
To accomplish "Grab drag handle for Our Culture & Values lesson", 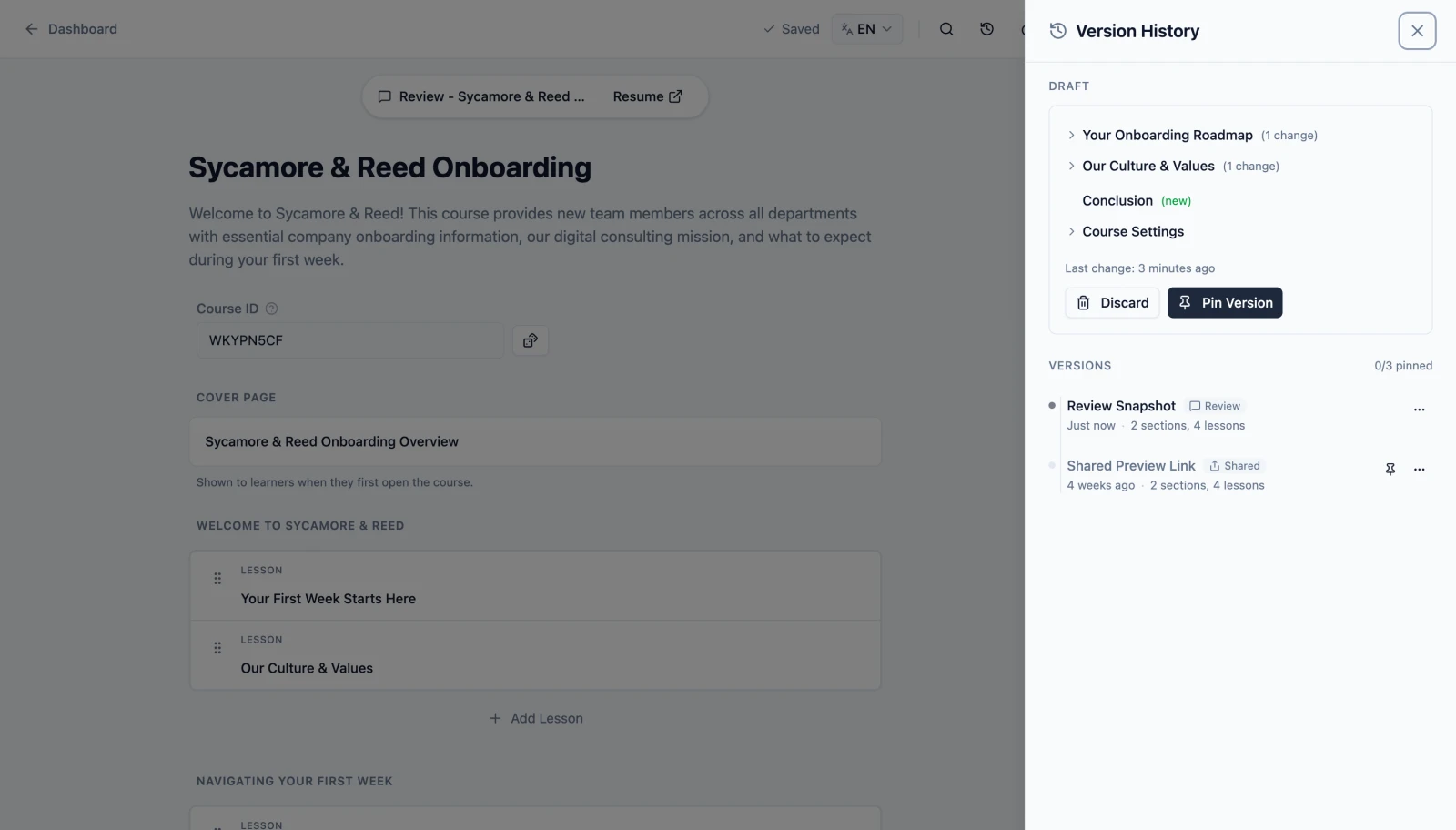I will (217, 648).
